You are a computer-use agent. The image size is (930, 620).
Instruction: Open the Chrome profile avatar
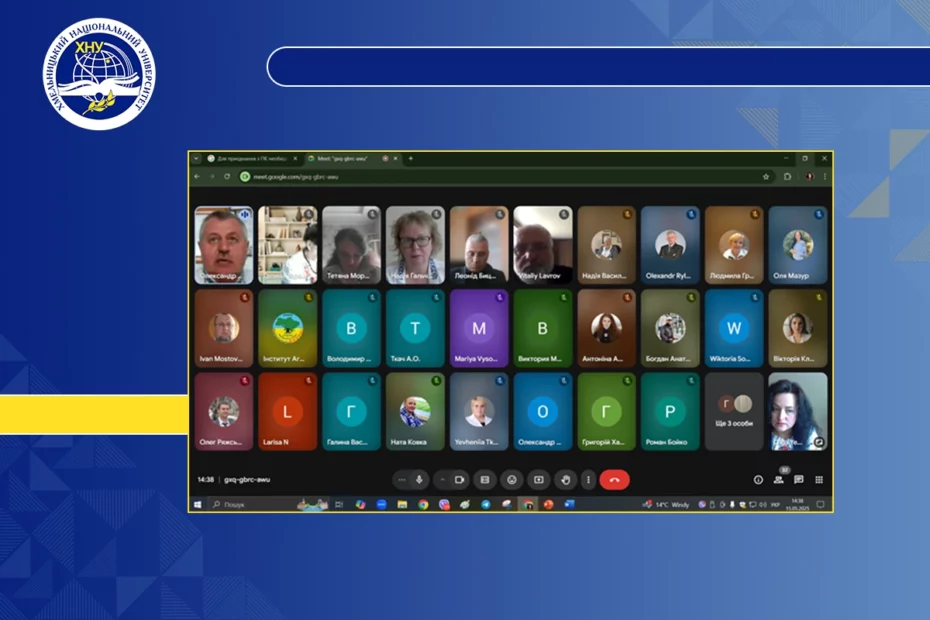pos(810,176)
